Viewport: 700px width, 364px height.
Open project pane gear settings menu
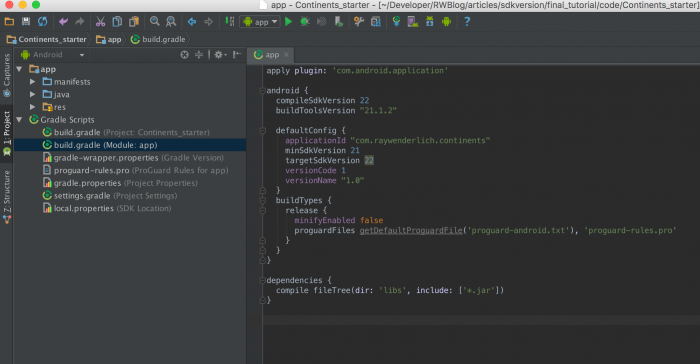click(220, 54)
